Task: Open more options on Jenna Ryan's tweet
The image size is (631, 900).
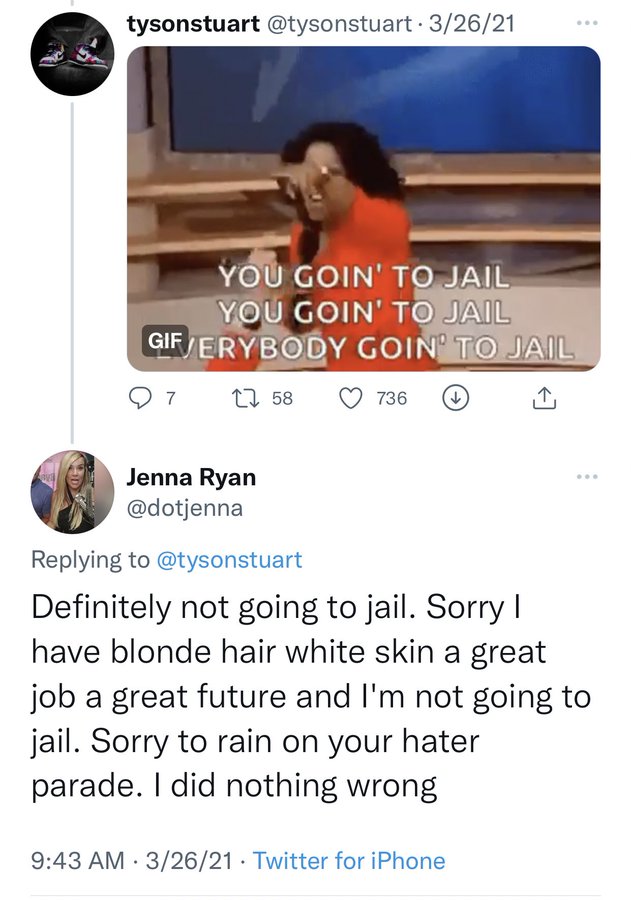Action: (x=587, y=477)
